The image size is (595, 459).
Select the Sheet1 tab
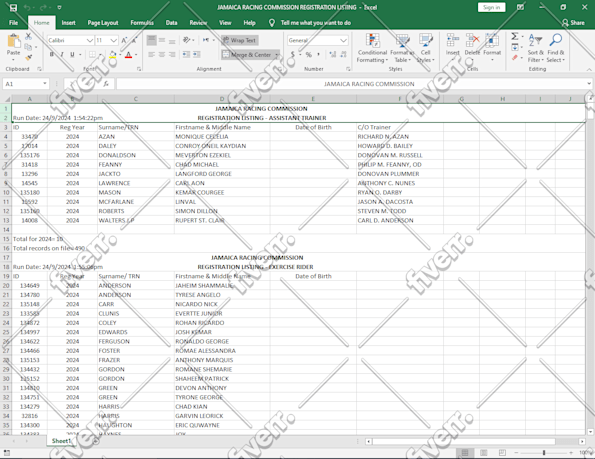[x=61, y=441]
